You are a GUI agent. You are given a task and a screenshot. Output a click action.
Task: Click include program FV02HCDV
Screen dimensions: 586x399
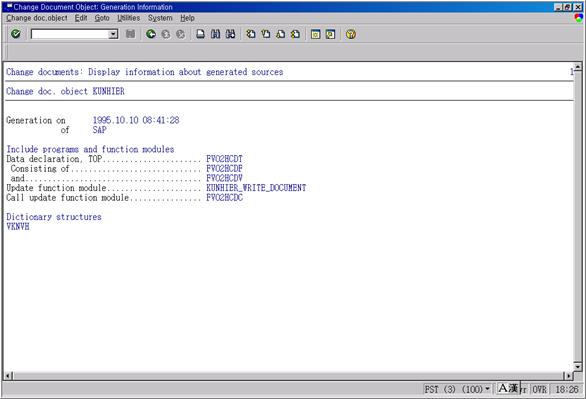[224, 178]
